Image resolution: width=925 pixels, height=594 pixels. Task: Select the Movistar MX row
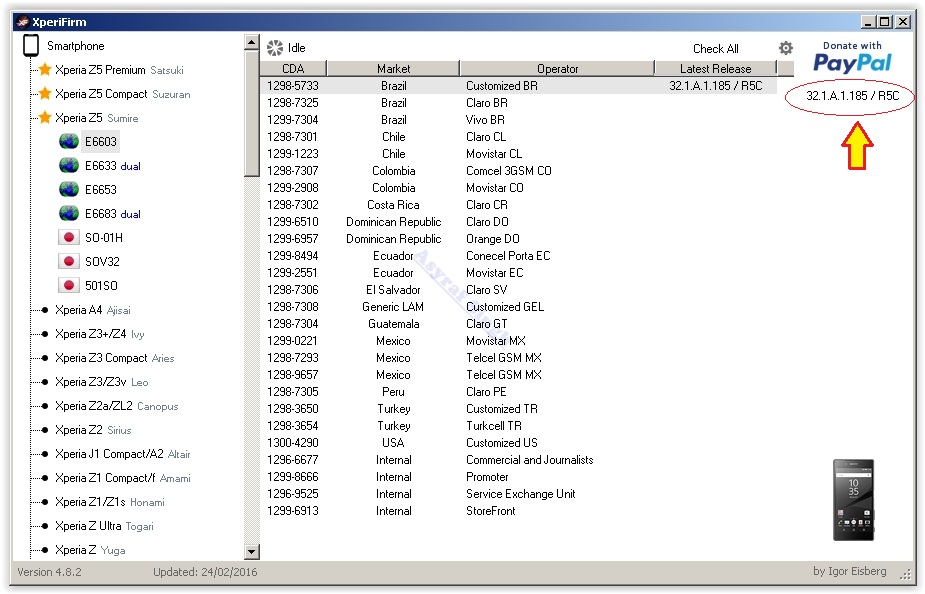coord(519,341)
